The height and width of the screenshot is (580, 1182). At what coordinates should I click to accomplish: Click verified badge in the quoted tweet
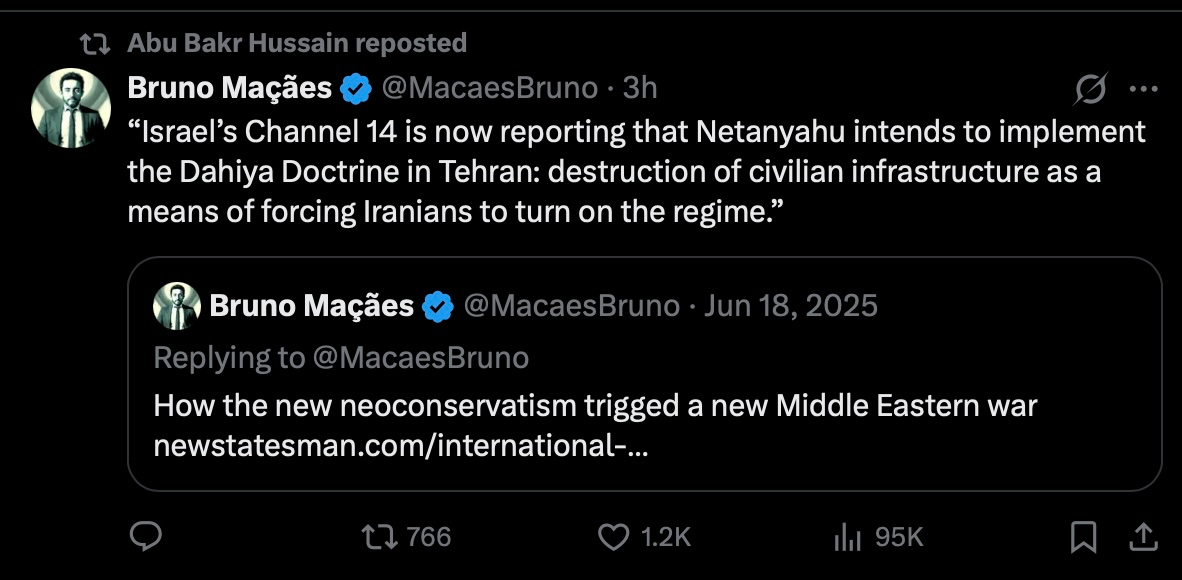point(438,306)
